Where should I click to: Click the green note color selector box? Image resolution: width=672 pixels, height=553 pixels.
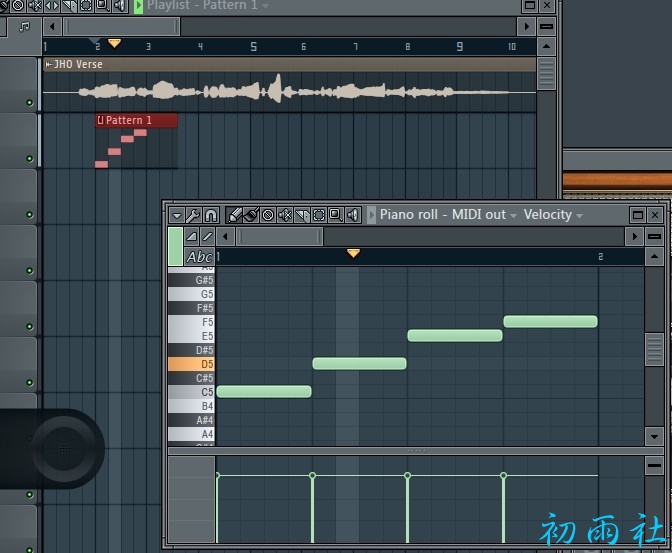point(175,246)
